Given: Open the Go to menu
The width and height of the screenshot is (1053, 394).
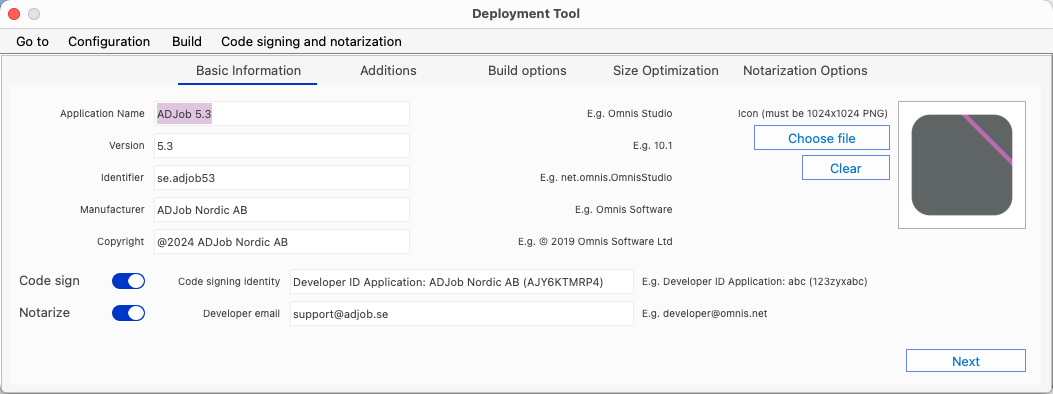Looking at the screenshot, I should click(x=32, y=42).
